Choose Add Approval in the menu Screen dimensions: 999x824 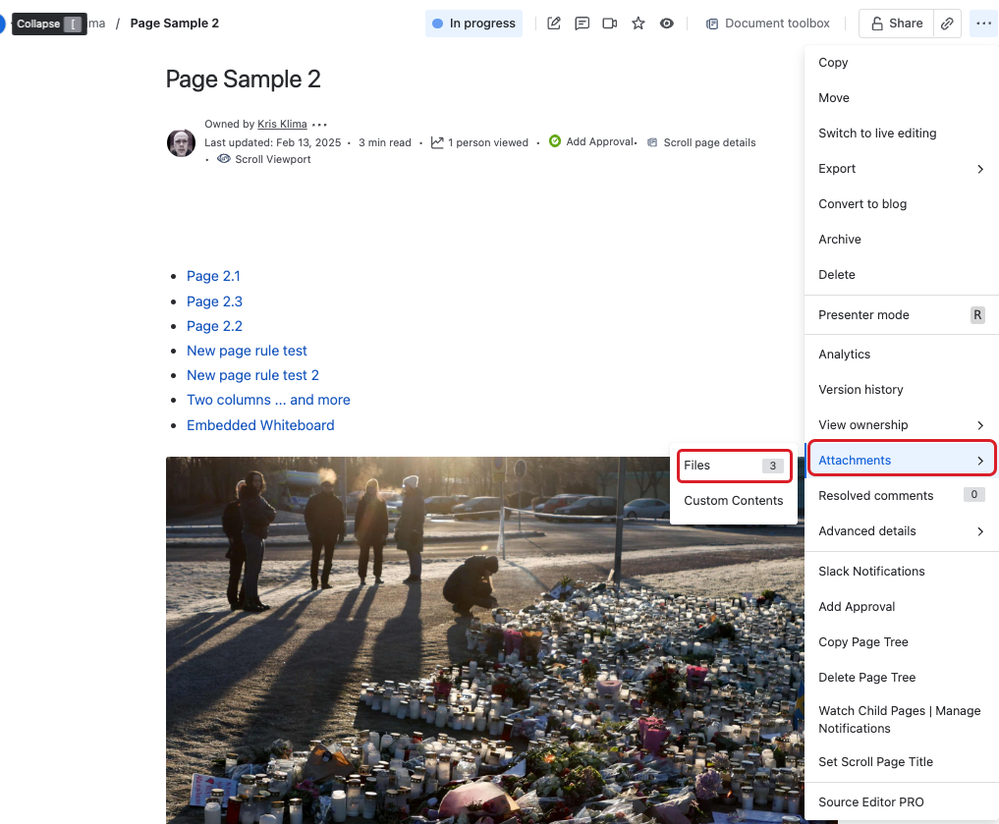coord(901,607)
